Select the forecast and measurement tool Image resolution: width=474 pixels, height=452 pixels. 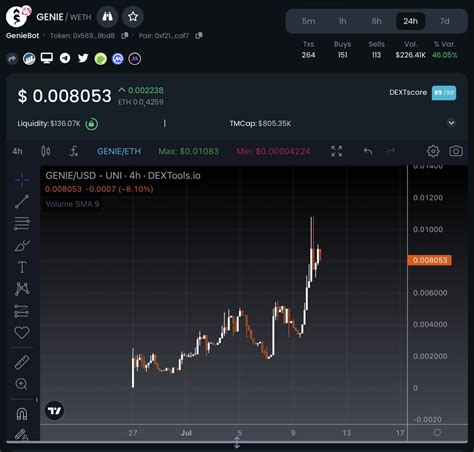click(22, 311)
